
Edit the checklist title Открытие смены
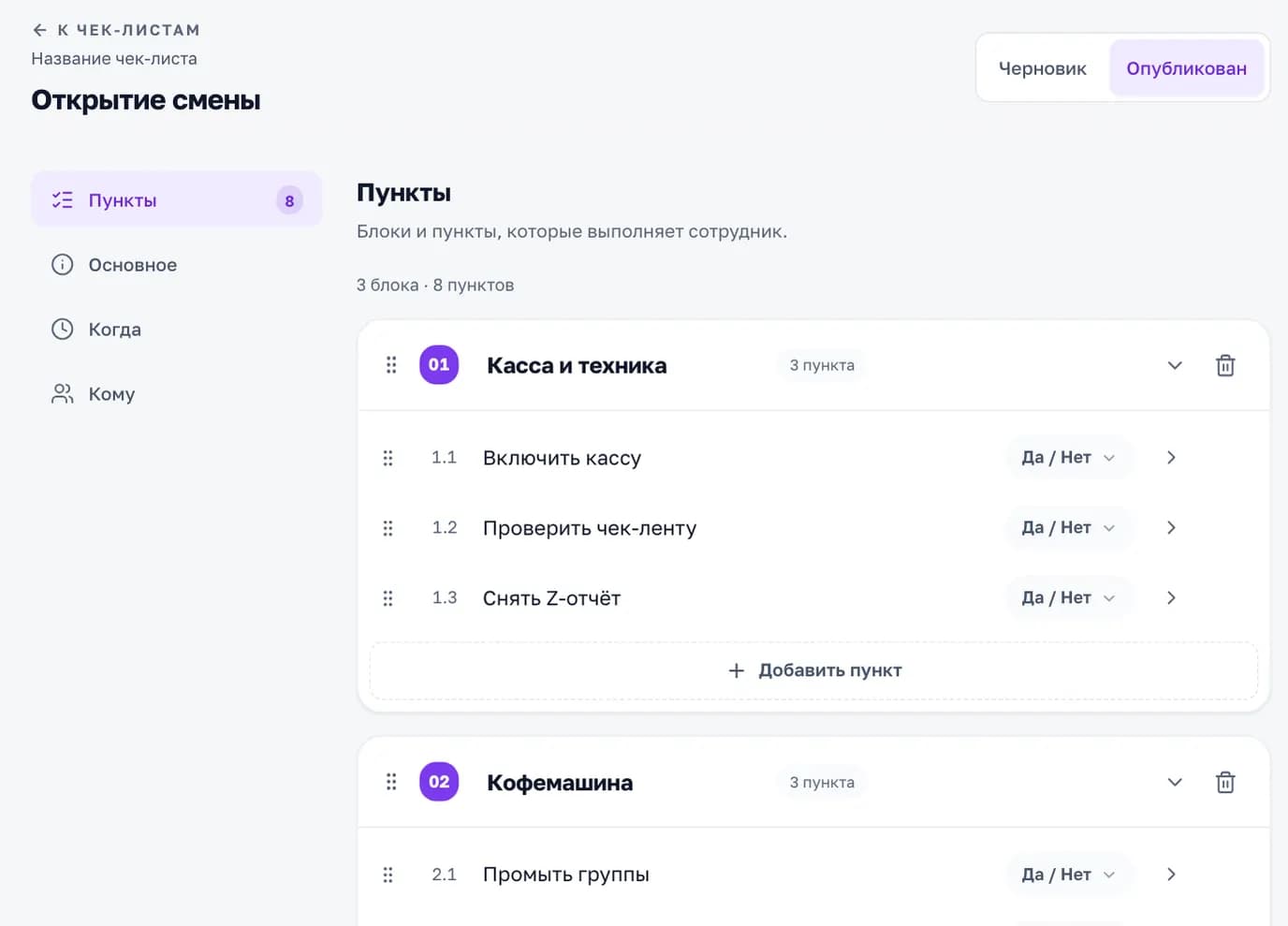pos(146,100)
